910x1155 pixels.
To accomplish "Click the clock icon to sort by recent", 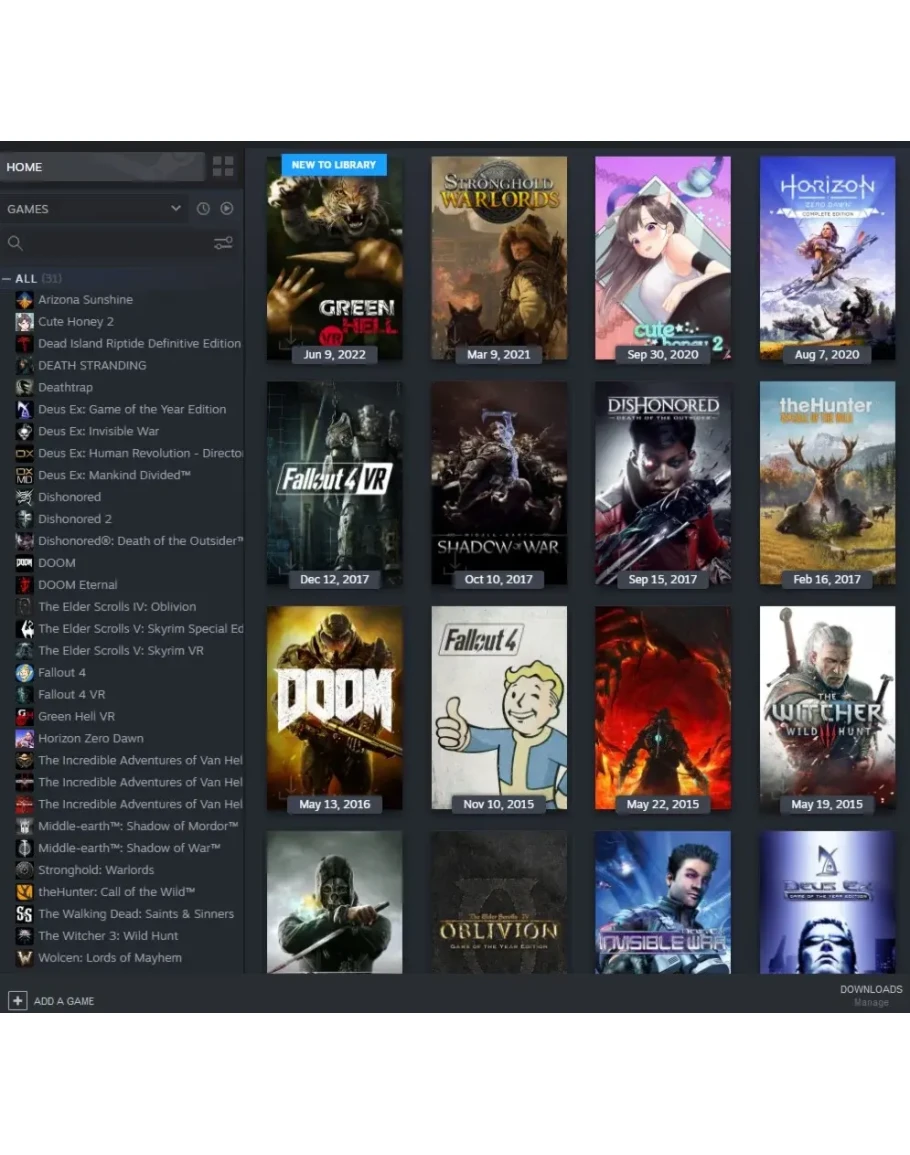I will (x=203, y=209).
